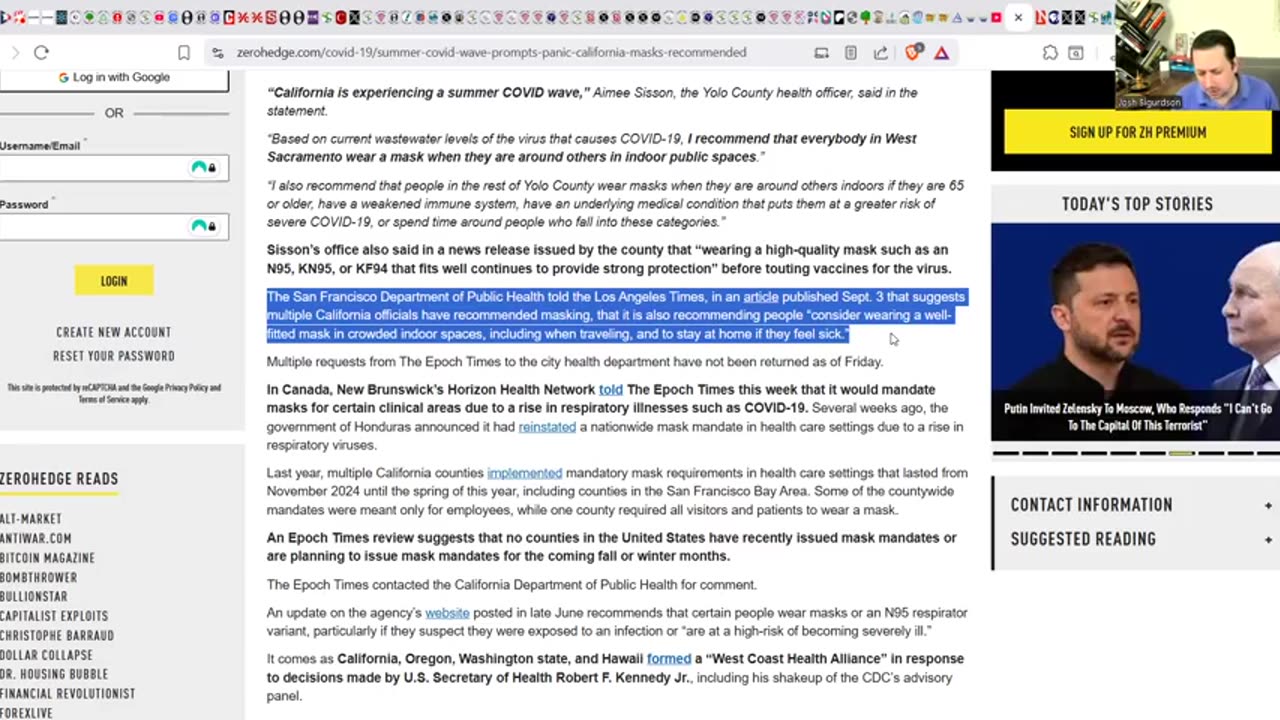Close the active browser tab
Screen dimensions: 1280x720
pos(1018,17)
